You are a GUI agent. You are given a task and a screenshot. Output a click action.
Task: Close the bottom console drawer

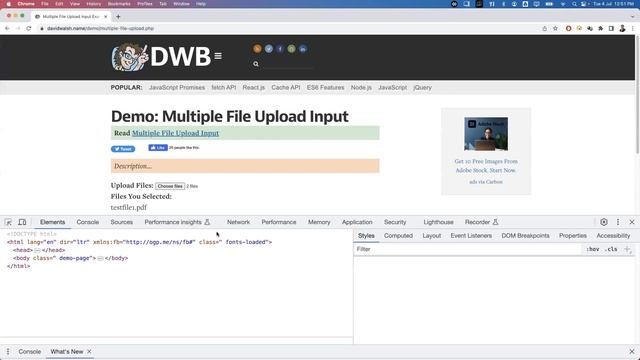coord(632,351)
